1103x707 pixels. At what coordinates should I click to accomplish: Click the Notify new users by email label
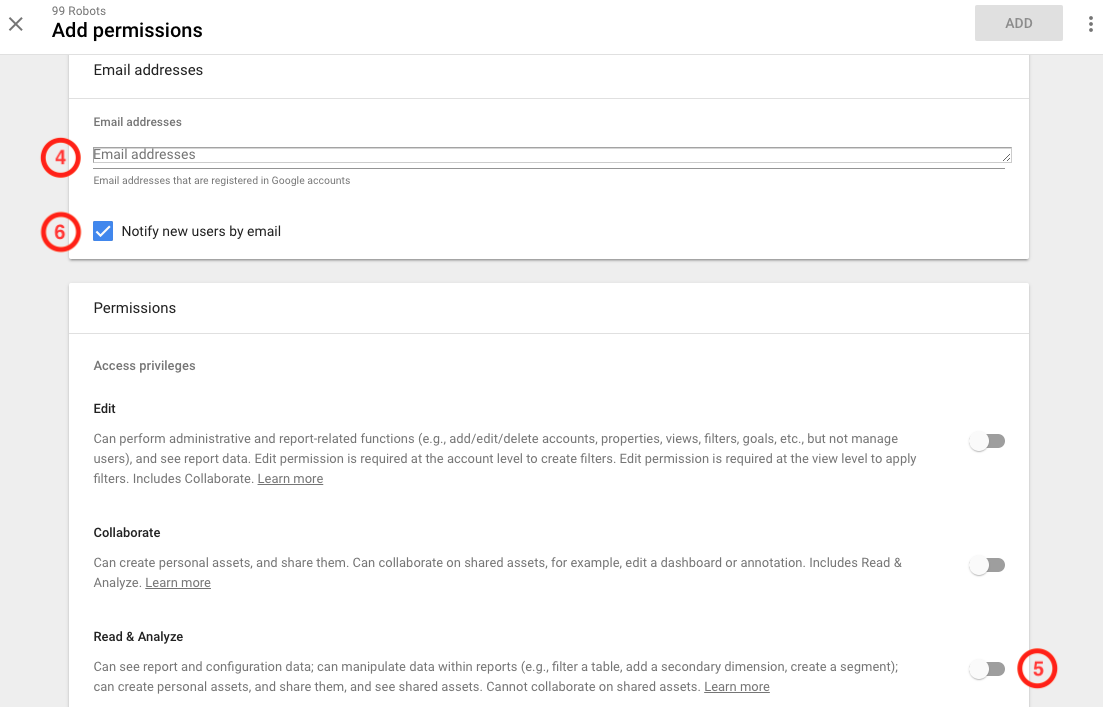click(201, 231)
